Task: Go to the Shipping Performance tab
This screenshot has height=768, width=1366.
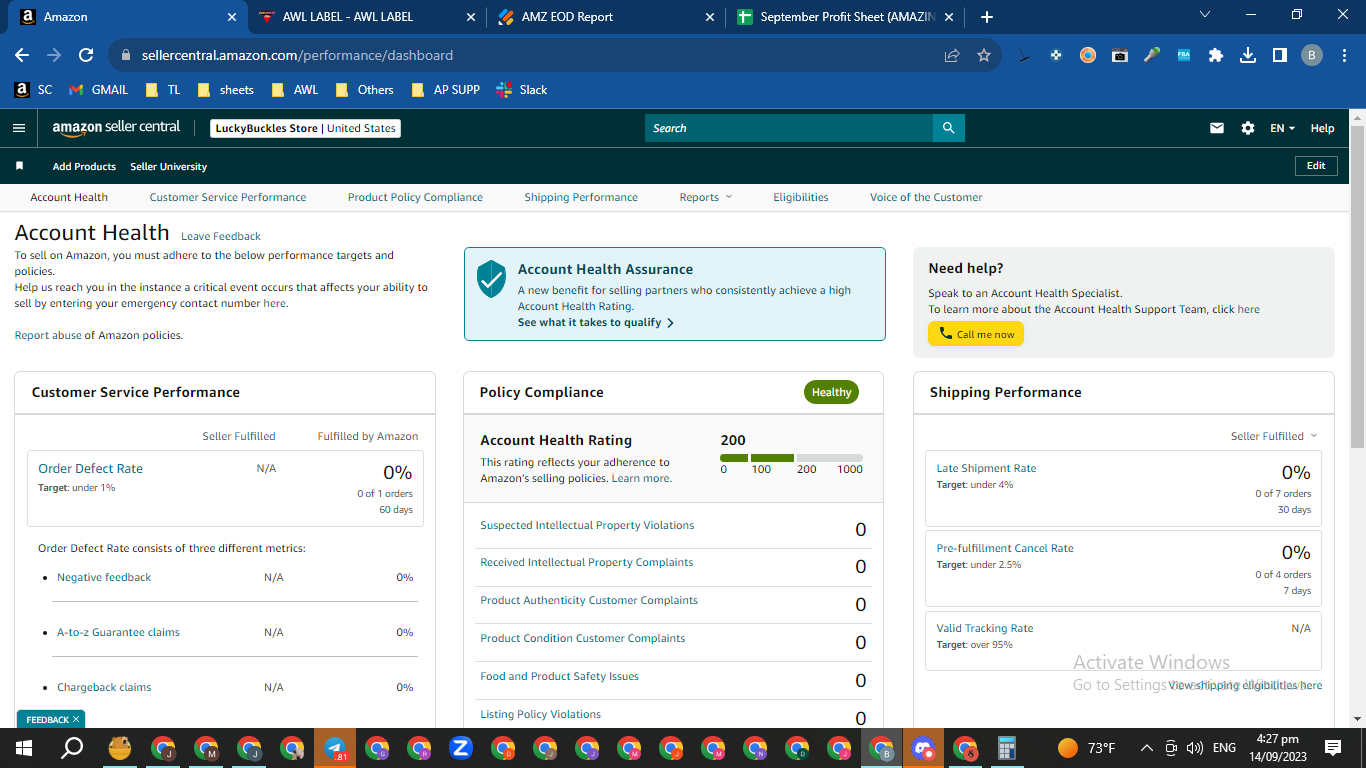Action: coord(581,197)
